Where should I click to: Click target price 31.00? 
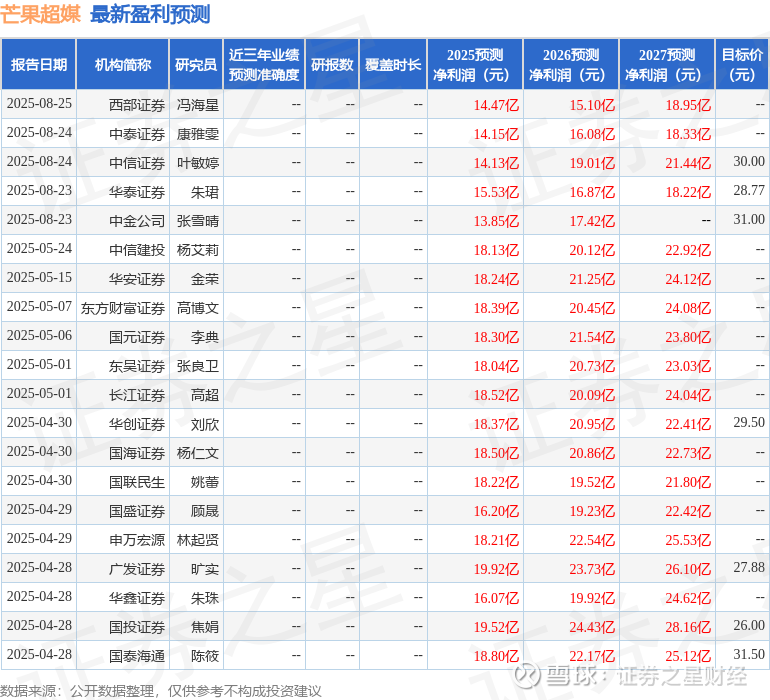[749, 219]
